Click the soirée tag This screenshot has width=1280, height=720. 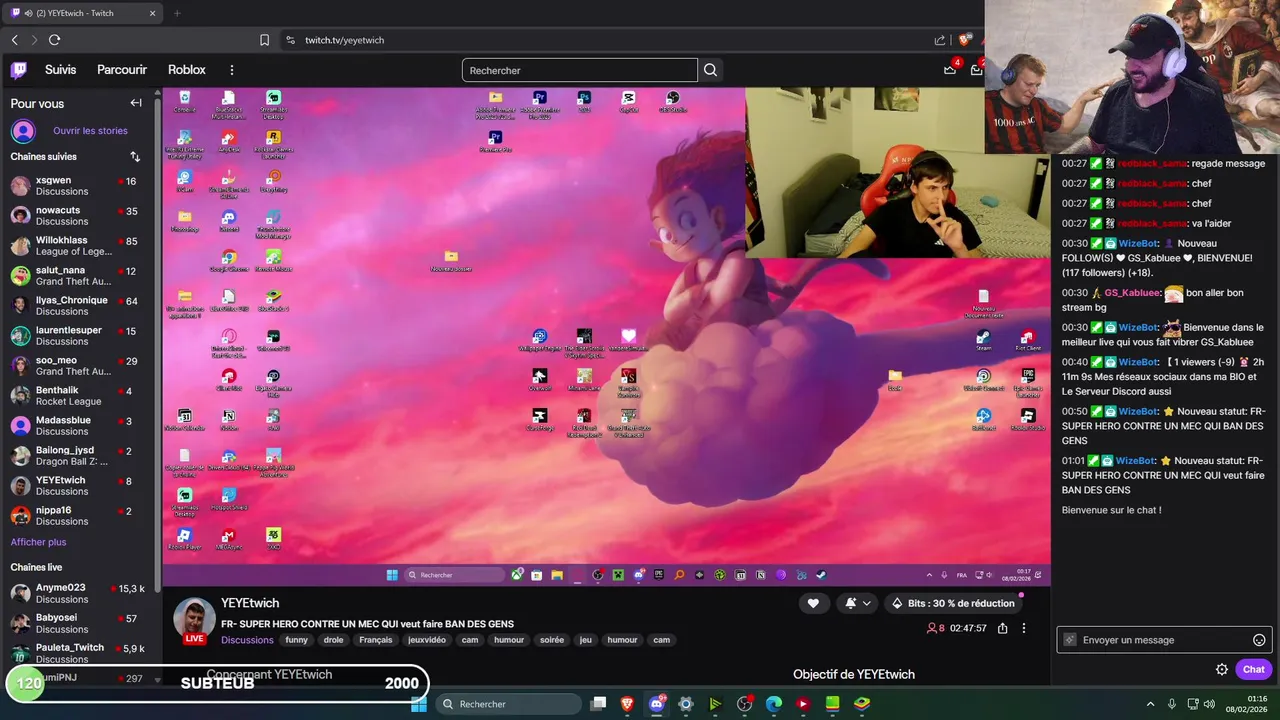552,640
